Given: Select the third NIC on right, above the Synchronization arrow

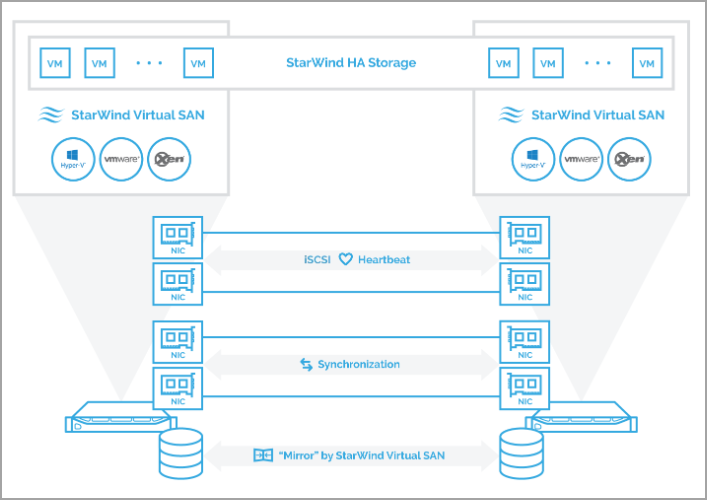Looking at the screenshot, I should (525, 342).
